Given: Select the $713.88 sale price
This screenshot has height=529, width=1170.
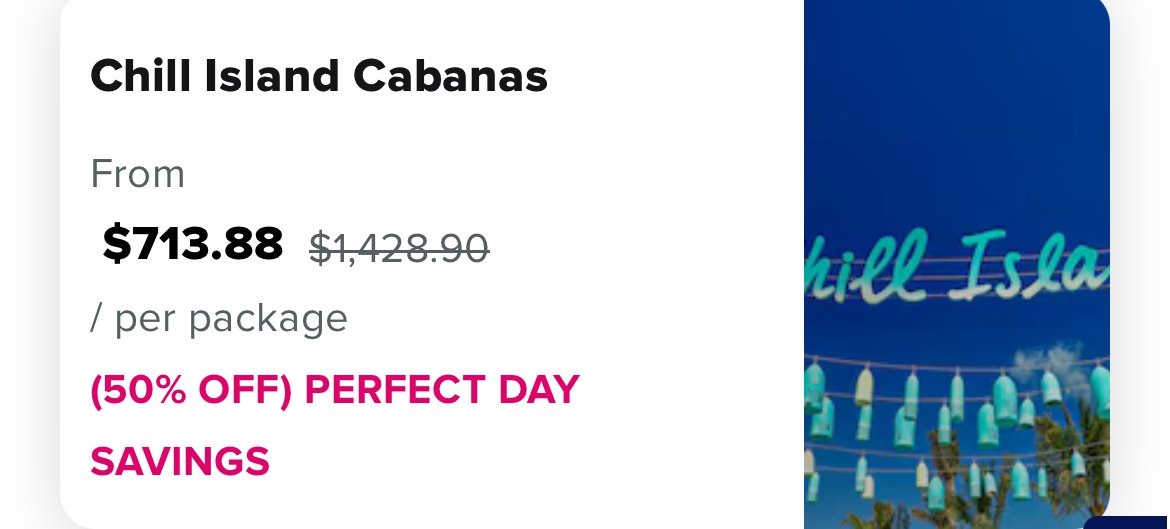Looking at the screenshot, I should 193,243.
